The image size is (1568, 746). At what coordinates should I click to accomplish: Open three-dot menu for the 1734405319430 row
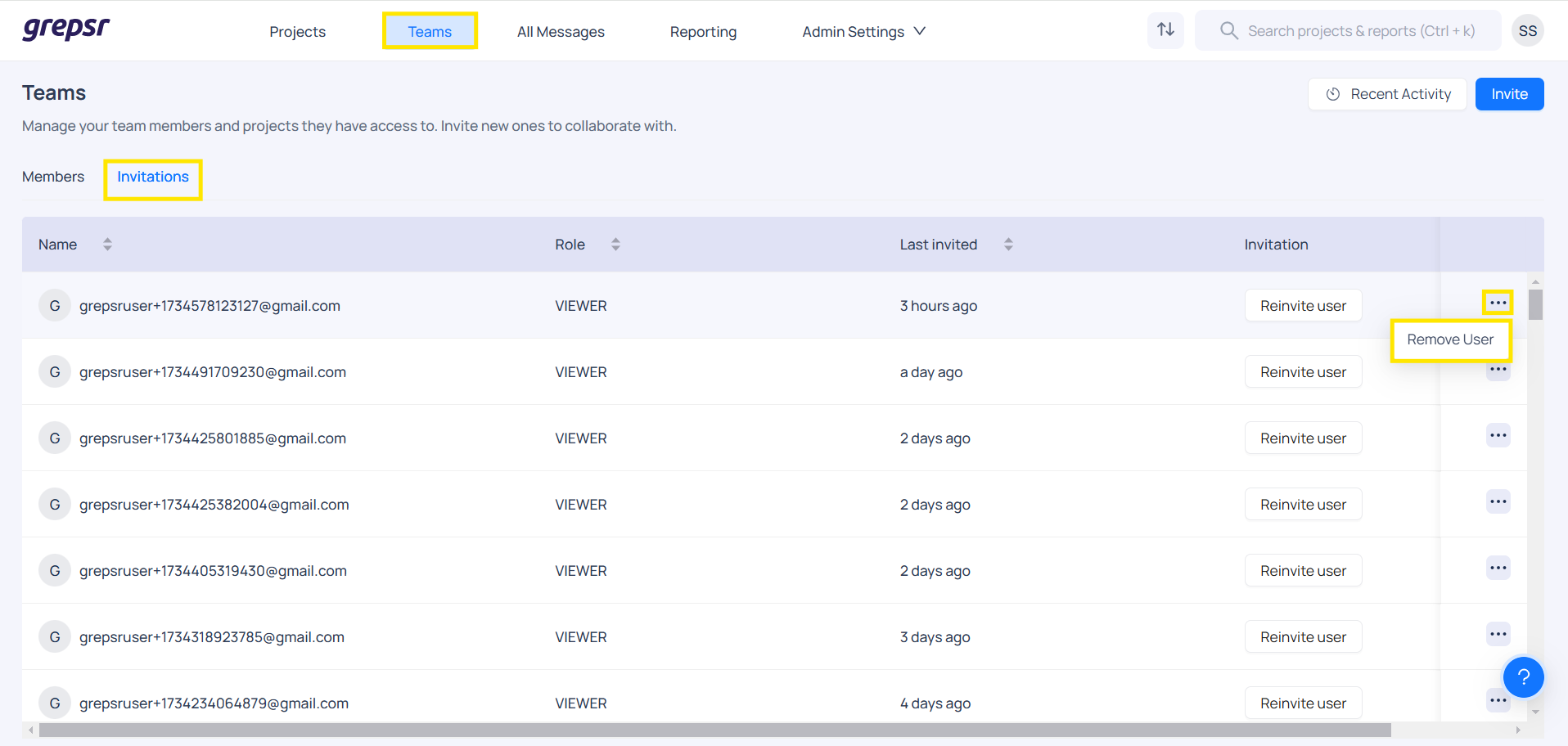[x=1498, y=568]
